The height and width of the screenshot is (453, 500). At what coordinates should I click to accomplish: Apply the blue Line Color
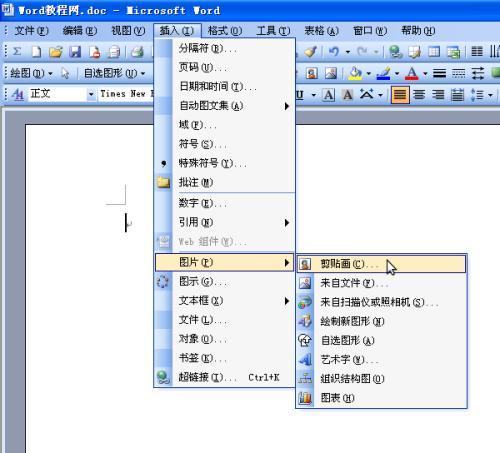pos(383,73)
